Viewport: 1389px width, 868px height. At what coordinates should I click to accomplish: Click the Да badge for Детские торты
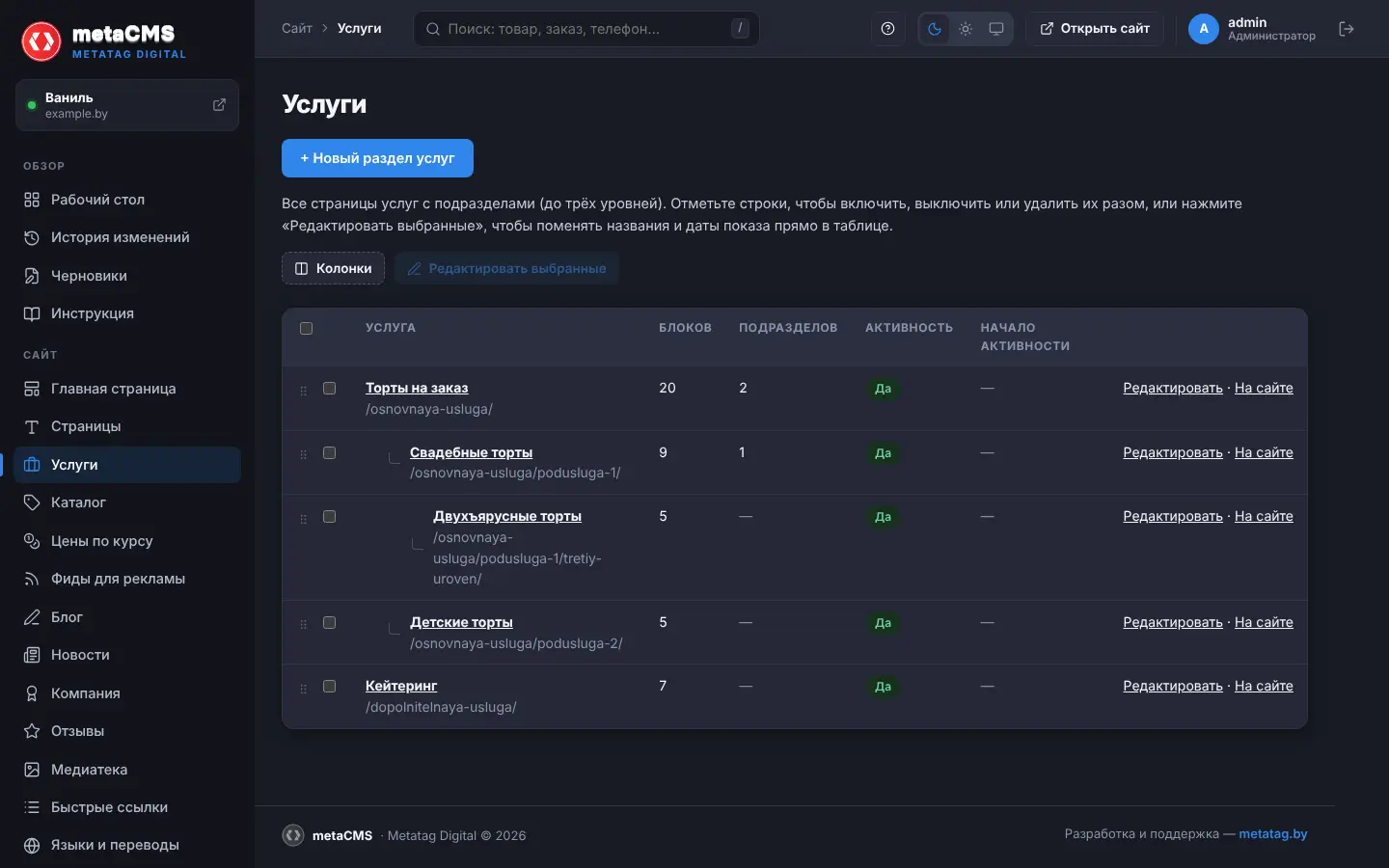883,623
